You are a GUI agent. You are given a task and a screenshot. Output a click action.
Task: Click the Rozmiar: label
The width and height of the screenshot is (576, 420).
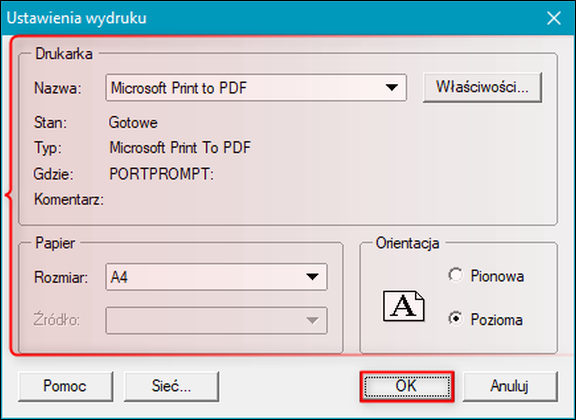pos(61,277)
